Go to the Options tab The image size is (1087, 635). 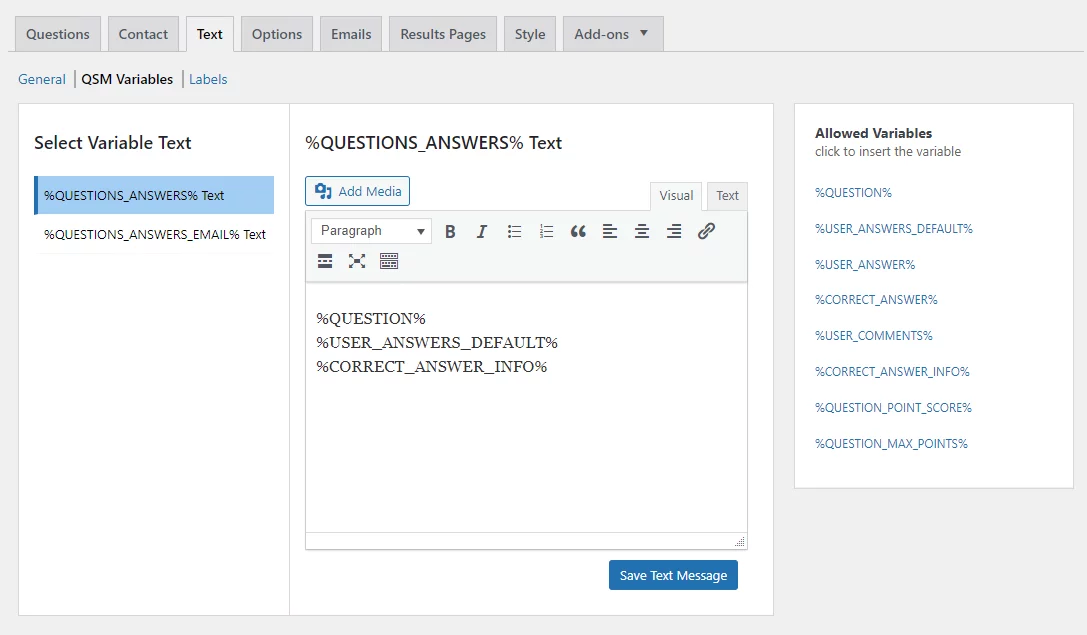click(x=277, y=34)
